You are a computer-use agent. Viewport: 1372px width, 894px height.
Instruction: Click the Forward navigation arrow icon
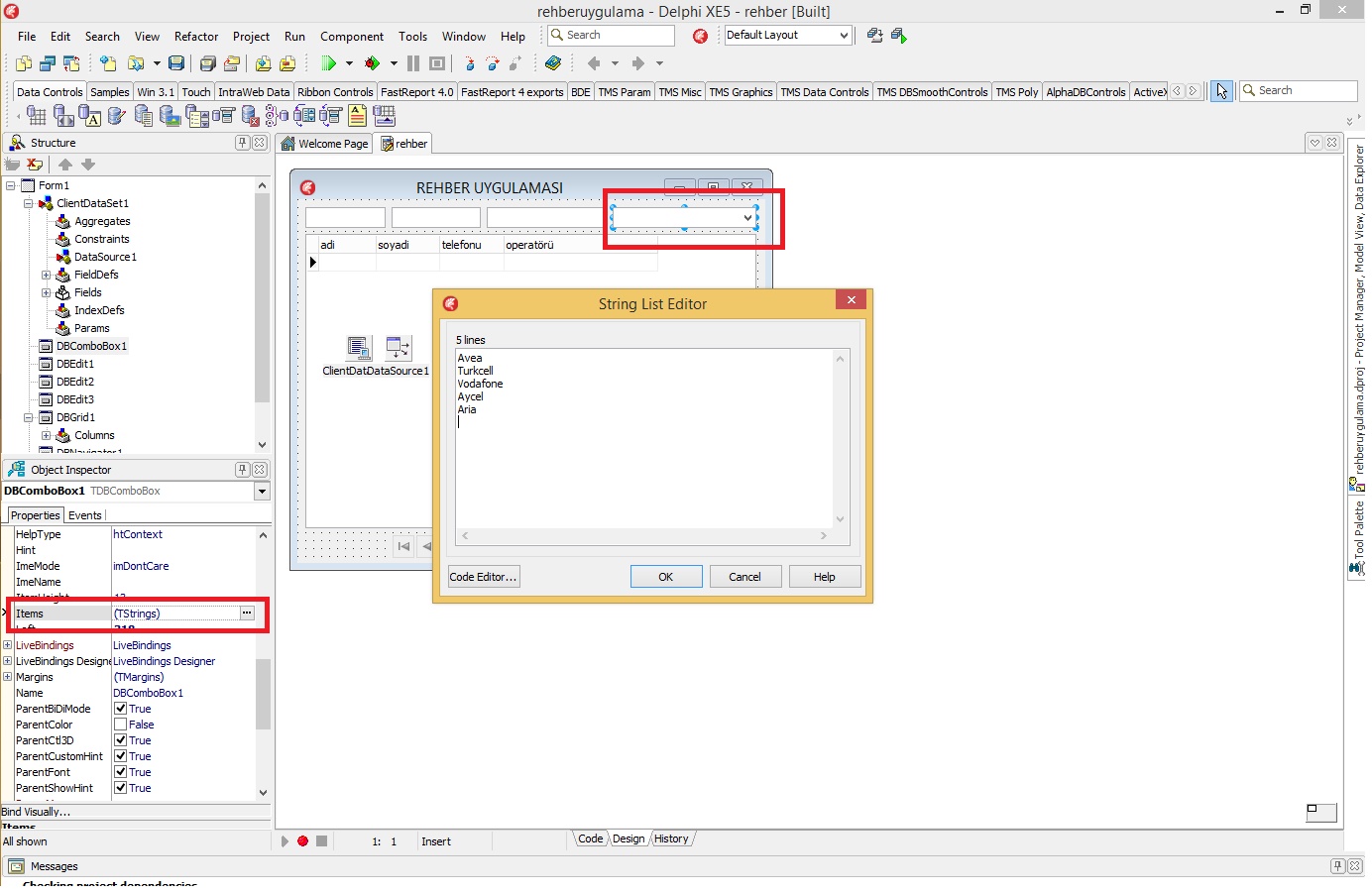coord(637,63)
